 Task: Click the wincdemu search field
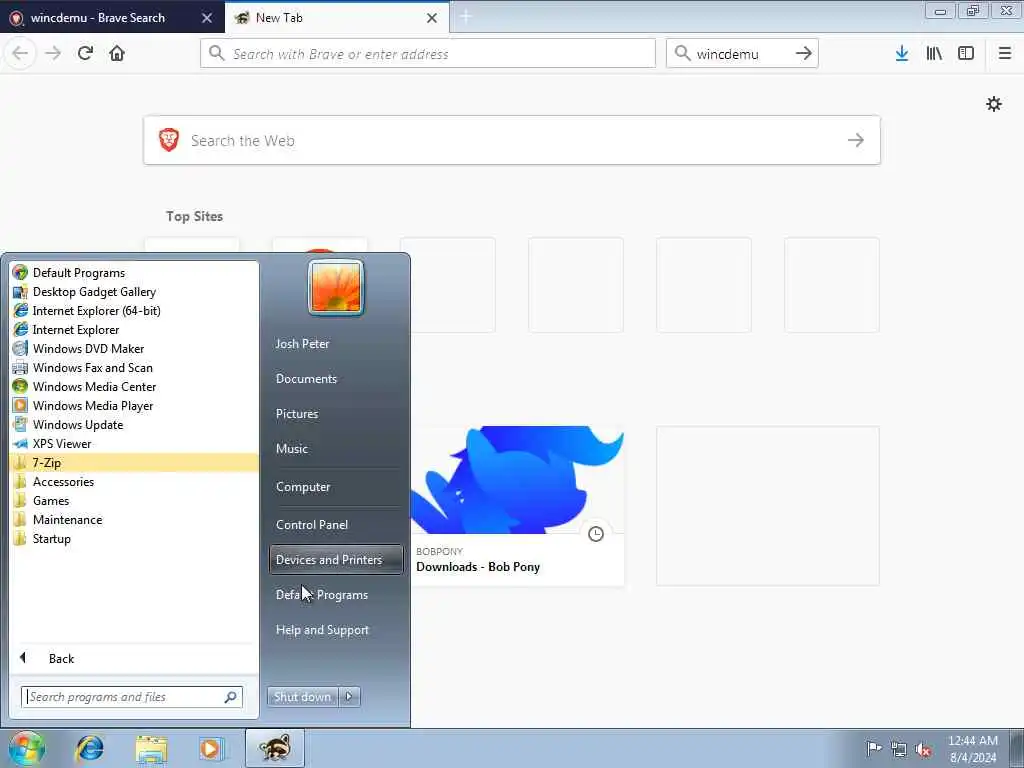742,54
